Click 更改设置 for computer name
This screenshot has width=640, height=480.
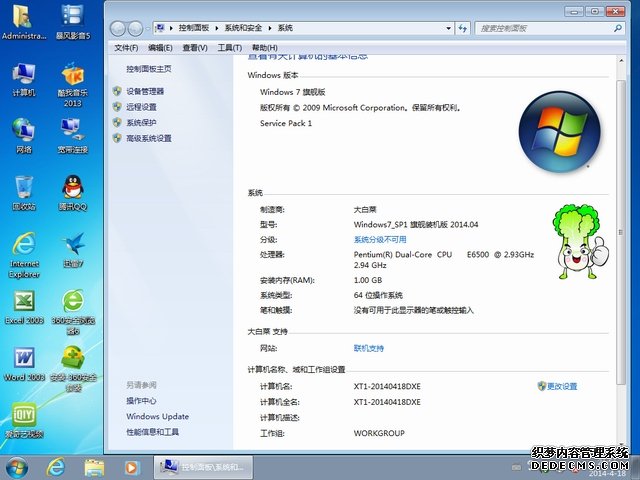pyautogui.click(x=562, y=386)
